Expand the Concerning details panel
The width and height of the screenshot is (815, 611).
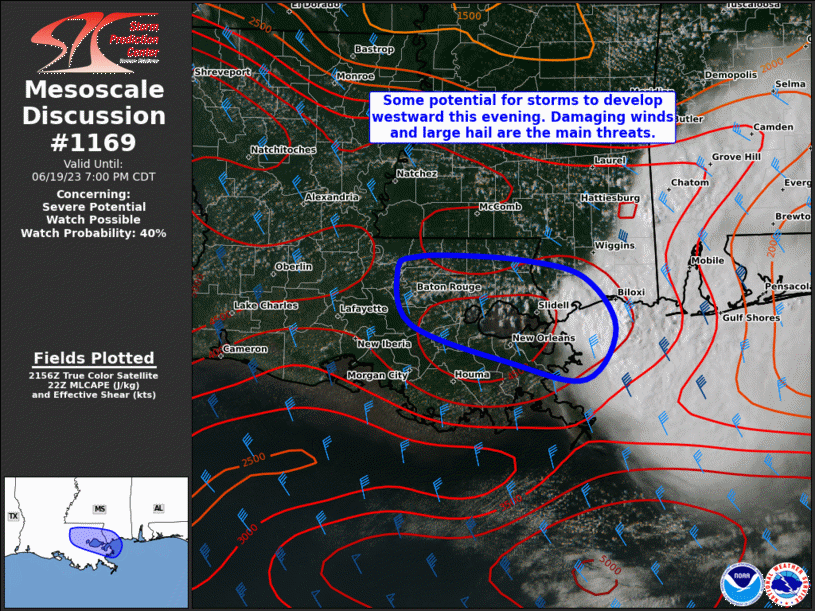click(94, 194)
